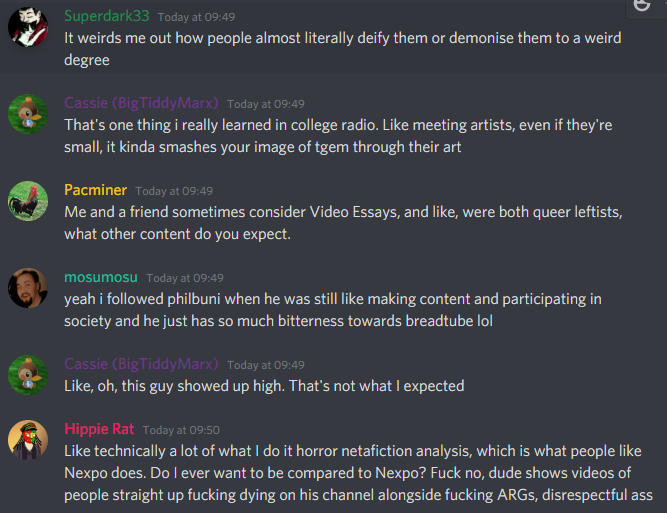Click Hippie Rat's message about Nexpo
The width and height of the screenshot is (667, 513).
point(358,473)
